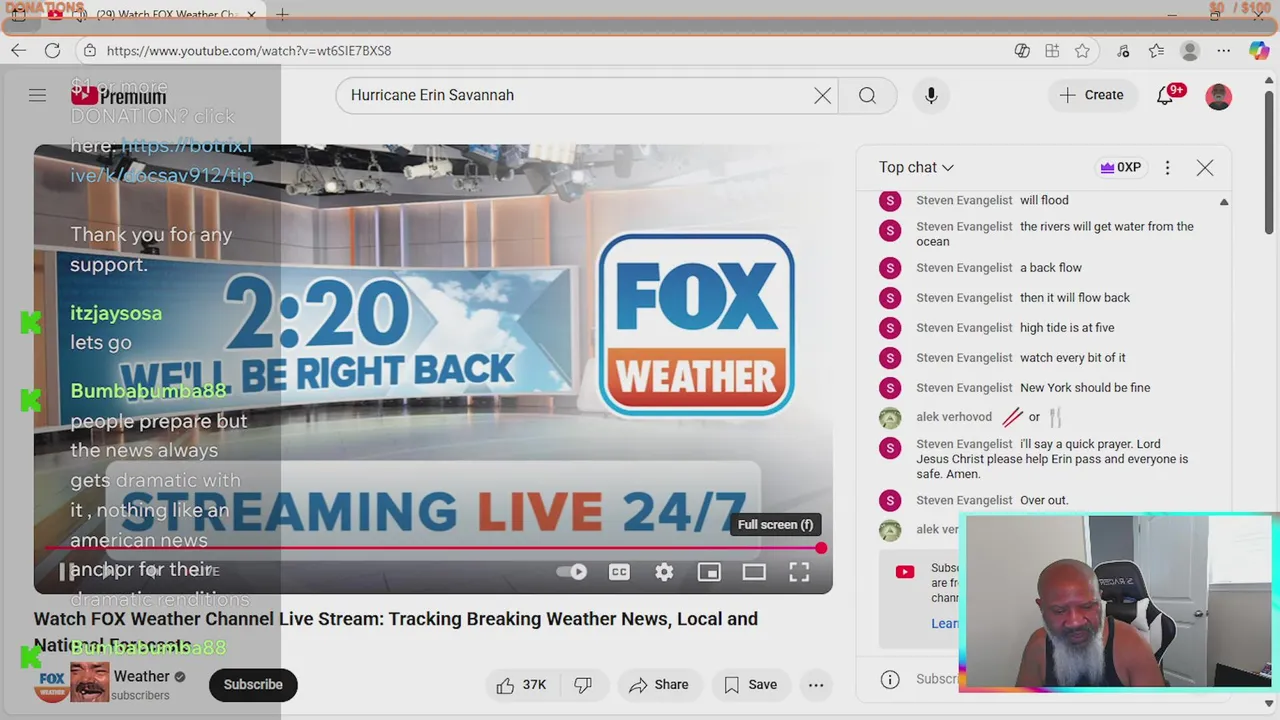Open the FOX Weather channel avatar
This screenshot has height=720, width=1280.
(x=52, y=685)
